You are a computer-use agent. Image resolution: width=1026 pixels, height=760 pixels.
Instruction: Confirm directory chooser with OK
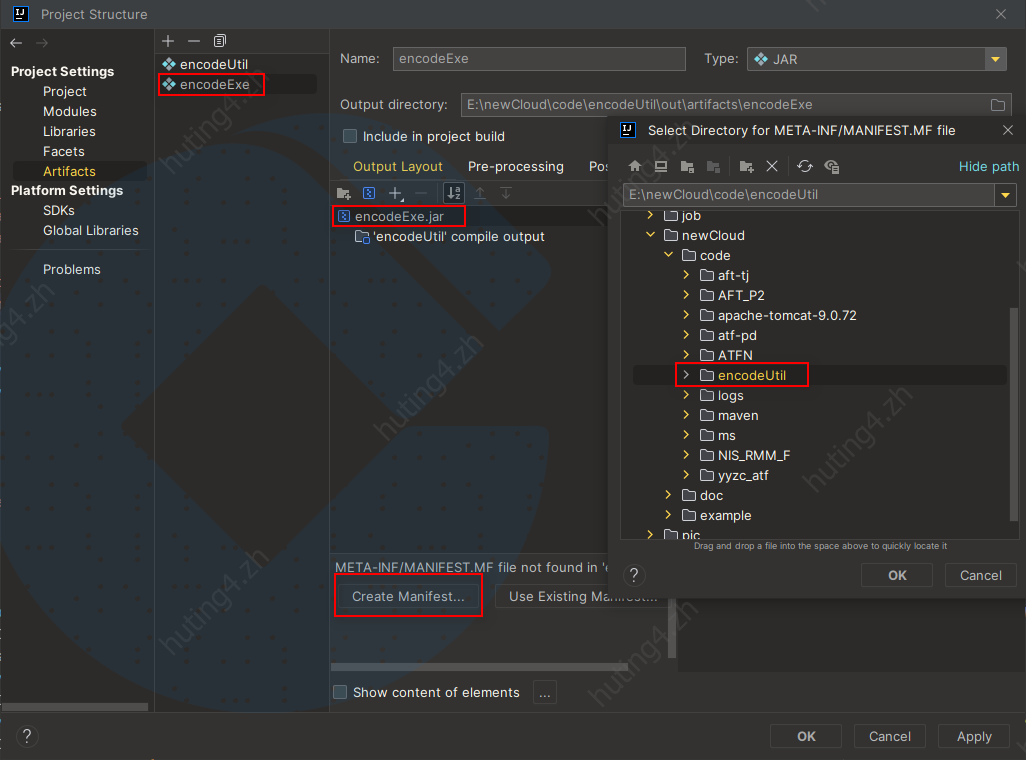[x=897, y=575]
